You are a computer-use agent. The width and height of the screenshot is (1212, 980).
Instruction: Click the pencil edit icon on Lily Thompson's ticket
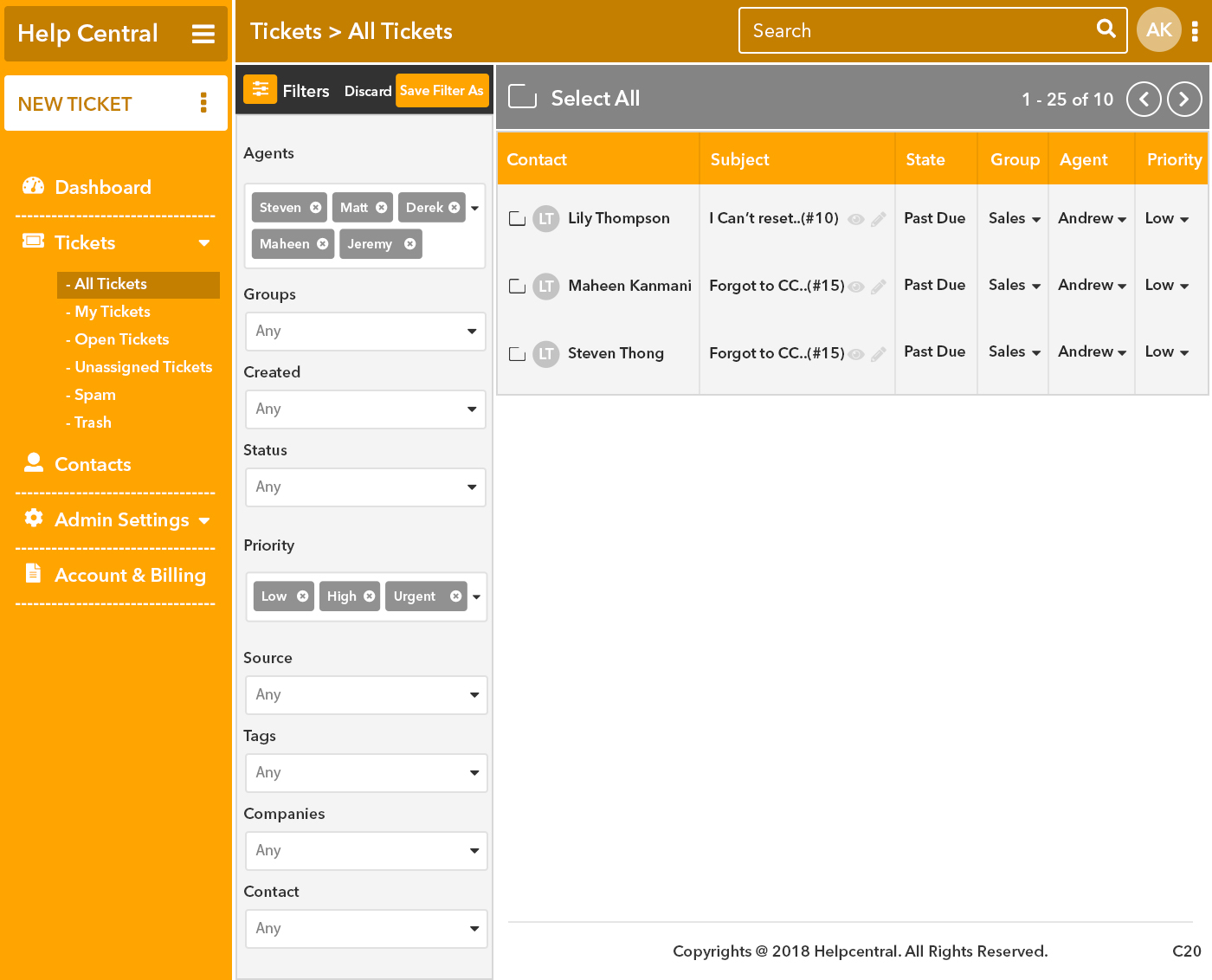pos(878,219)
